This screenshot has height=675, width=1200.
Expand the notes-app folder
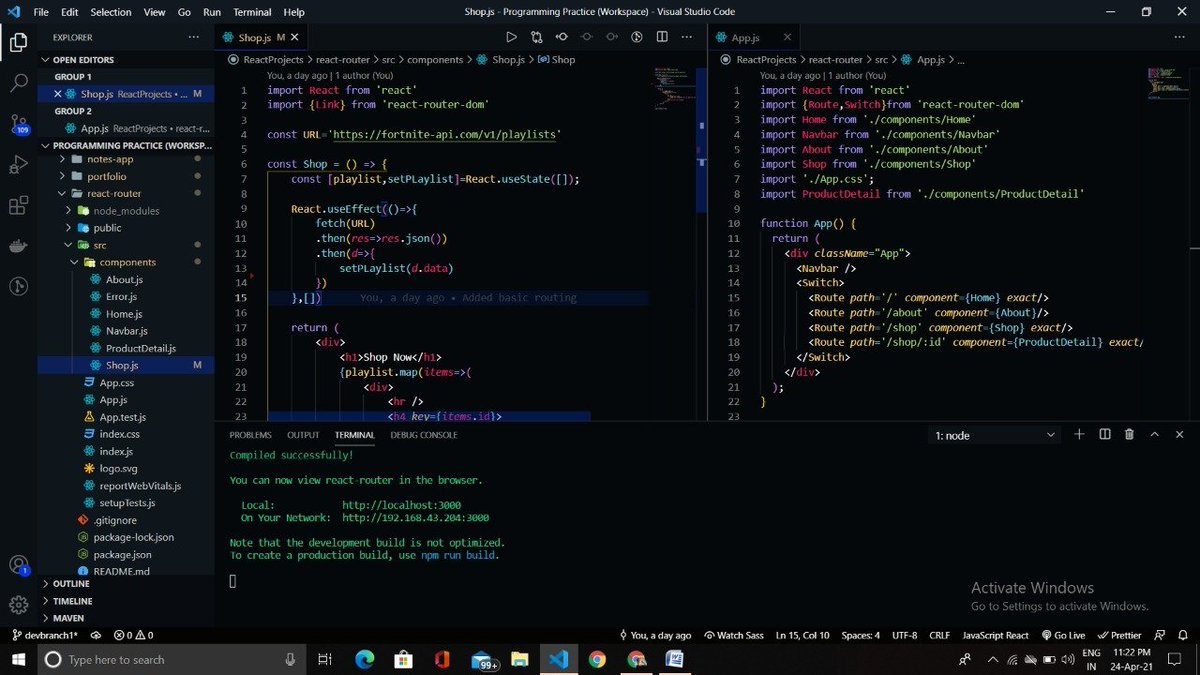(x=127, y=159)
